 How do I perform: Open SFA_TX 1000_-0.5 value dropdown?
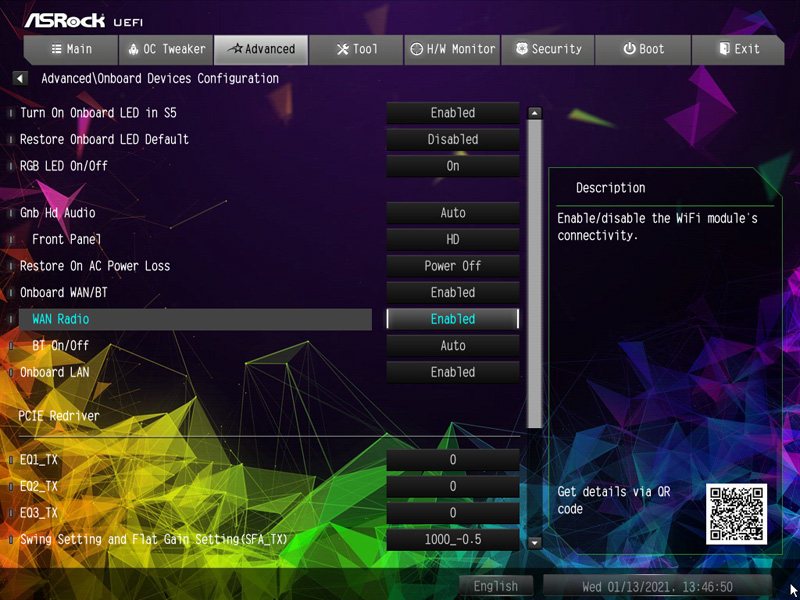pos(453,539)
